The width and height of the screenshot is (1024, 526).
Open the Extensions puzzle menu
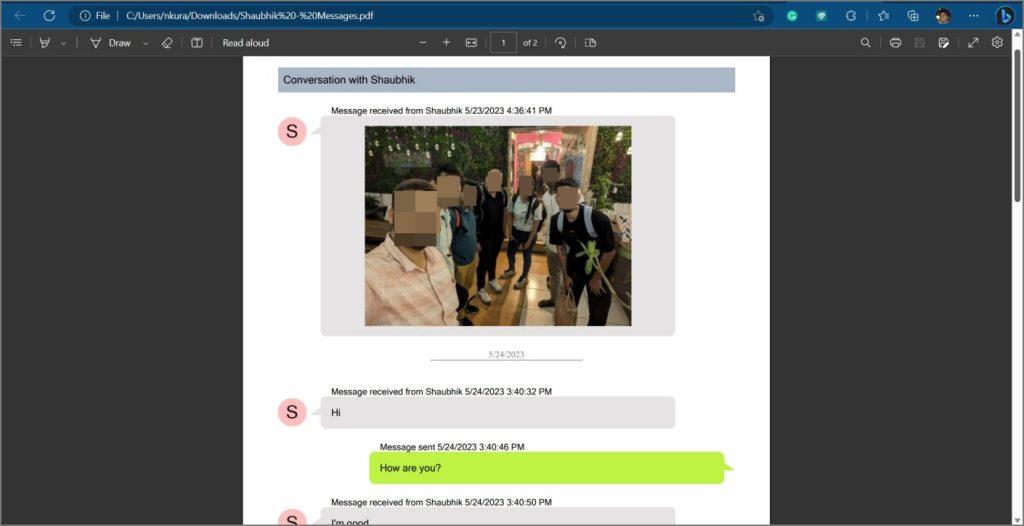click(851, 16)
